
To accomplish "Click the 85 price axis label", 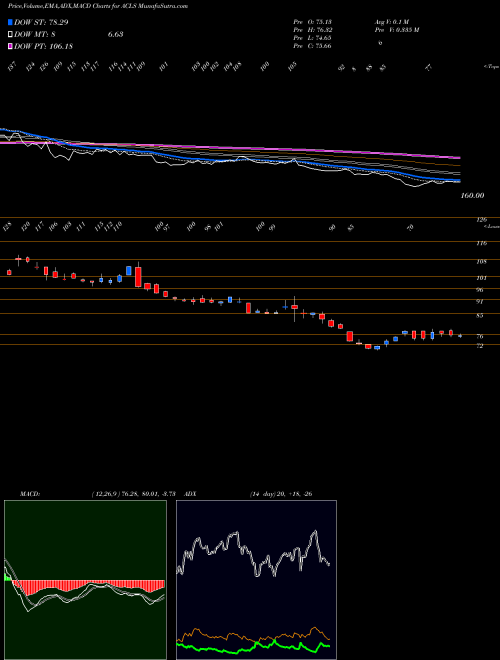I will [x=480, y=315].
